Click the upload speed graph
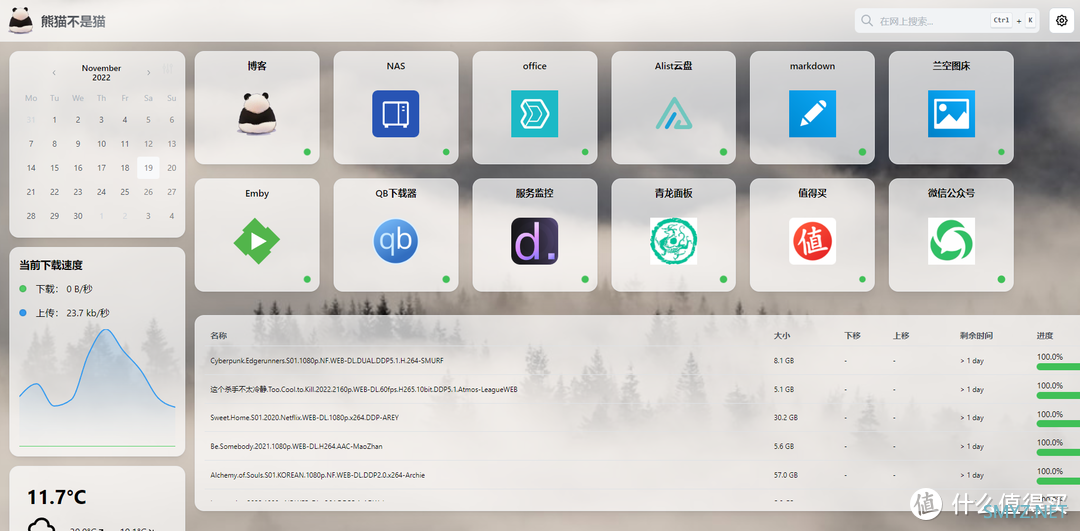 pyautogui.click(x=97, y=388)
